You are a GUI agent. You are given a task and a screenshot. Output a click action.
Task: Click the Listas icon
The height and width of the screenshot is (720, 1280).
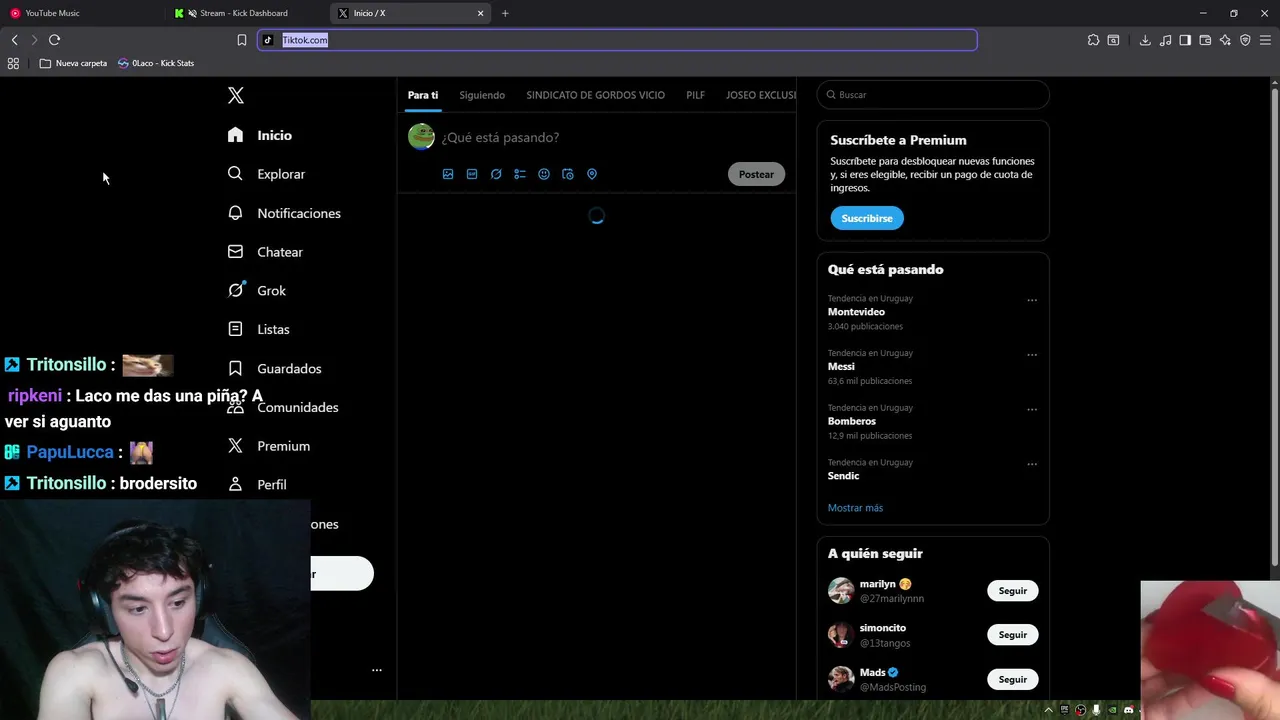point(235,329)
